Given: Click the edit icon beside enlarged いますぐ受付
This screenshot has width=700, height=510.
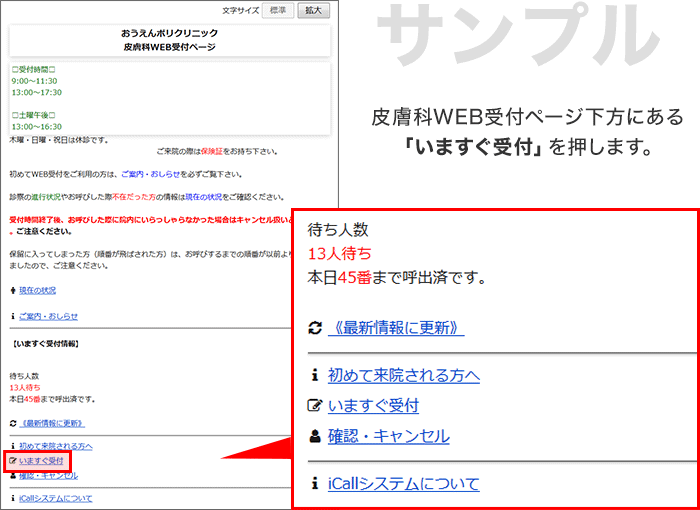Looking at the screenshot, I should [315, 406].
